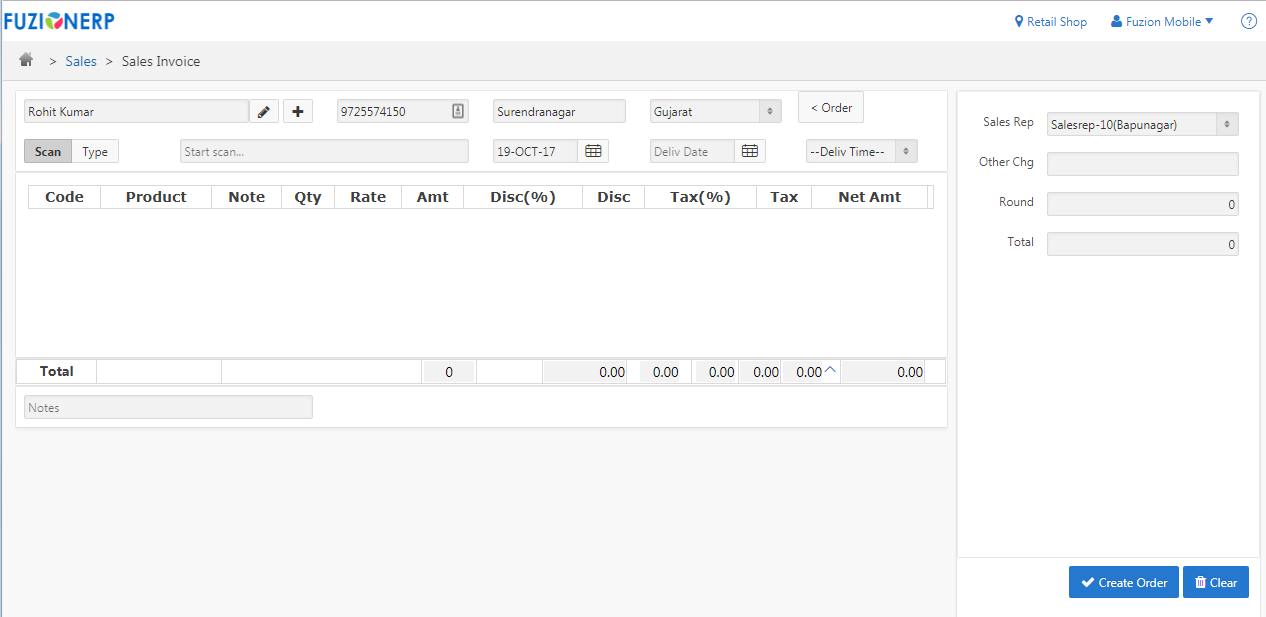1266x617 pixels.
Task: Navigate to Sales via the breadcrumb link
Action: pos(80,61)
